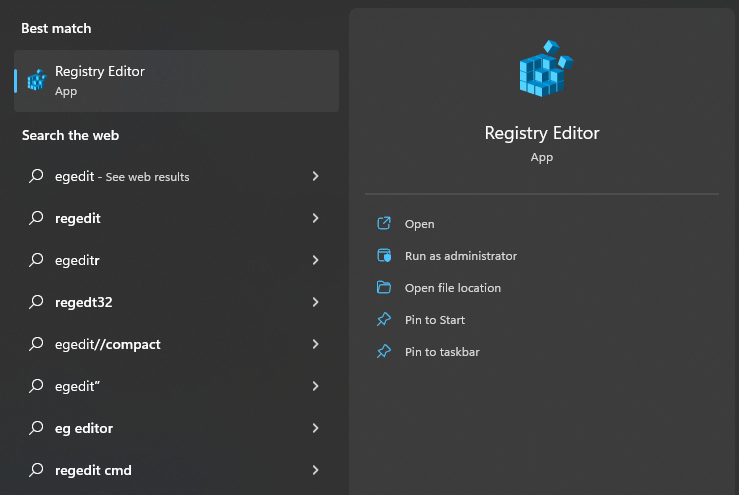Select the egedit//compact search suggestion
739x495 pixels.
pos(108,344)
